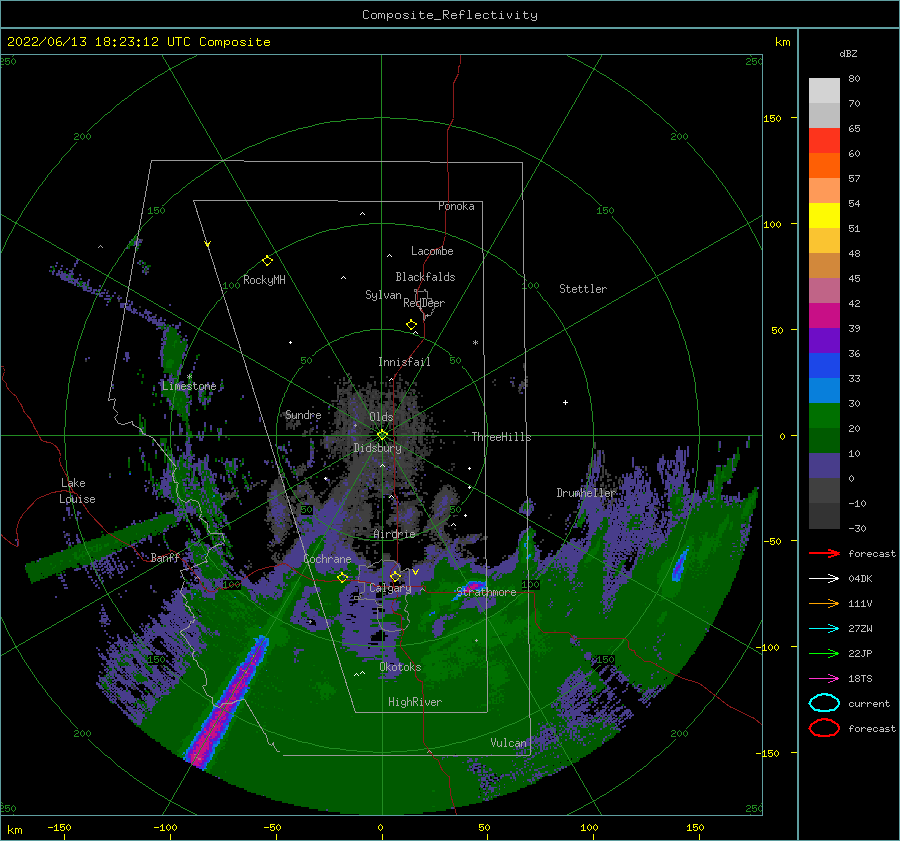Click the Blackfalds city label
This screenshot has height=841, width=900.
pyautogui.click(x=425, y=277)
